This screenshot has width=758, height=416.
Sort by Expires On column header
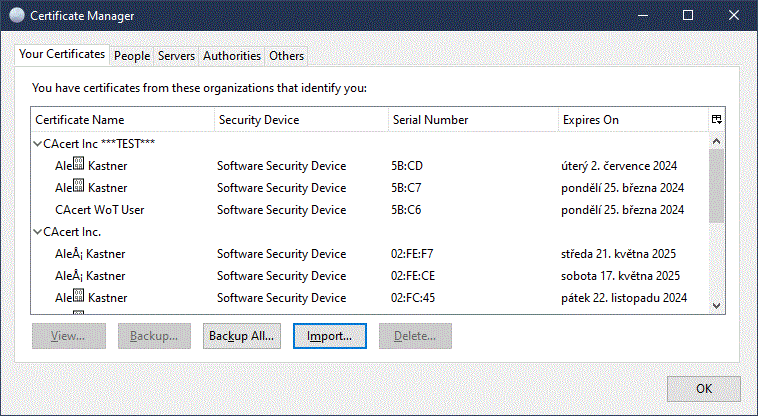coord(630,120)
